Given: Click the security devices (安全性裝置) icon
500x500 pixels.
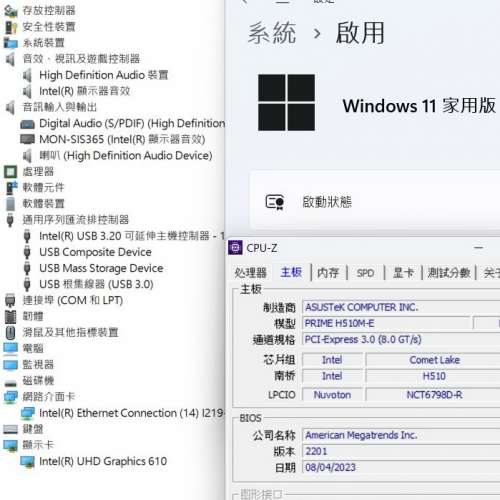Looking at the screenshot, I should tap(11, 27).
